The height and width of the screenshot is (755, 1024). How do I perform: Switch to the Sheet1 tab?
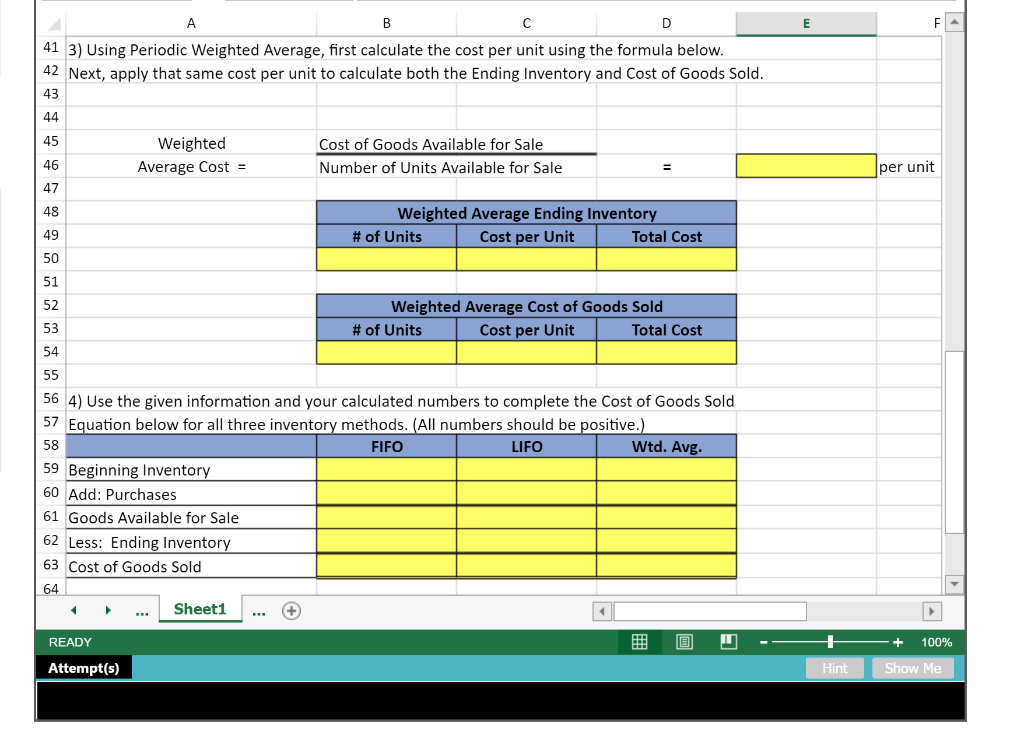tap(200, 609)
